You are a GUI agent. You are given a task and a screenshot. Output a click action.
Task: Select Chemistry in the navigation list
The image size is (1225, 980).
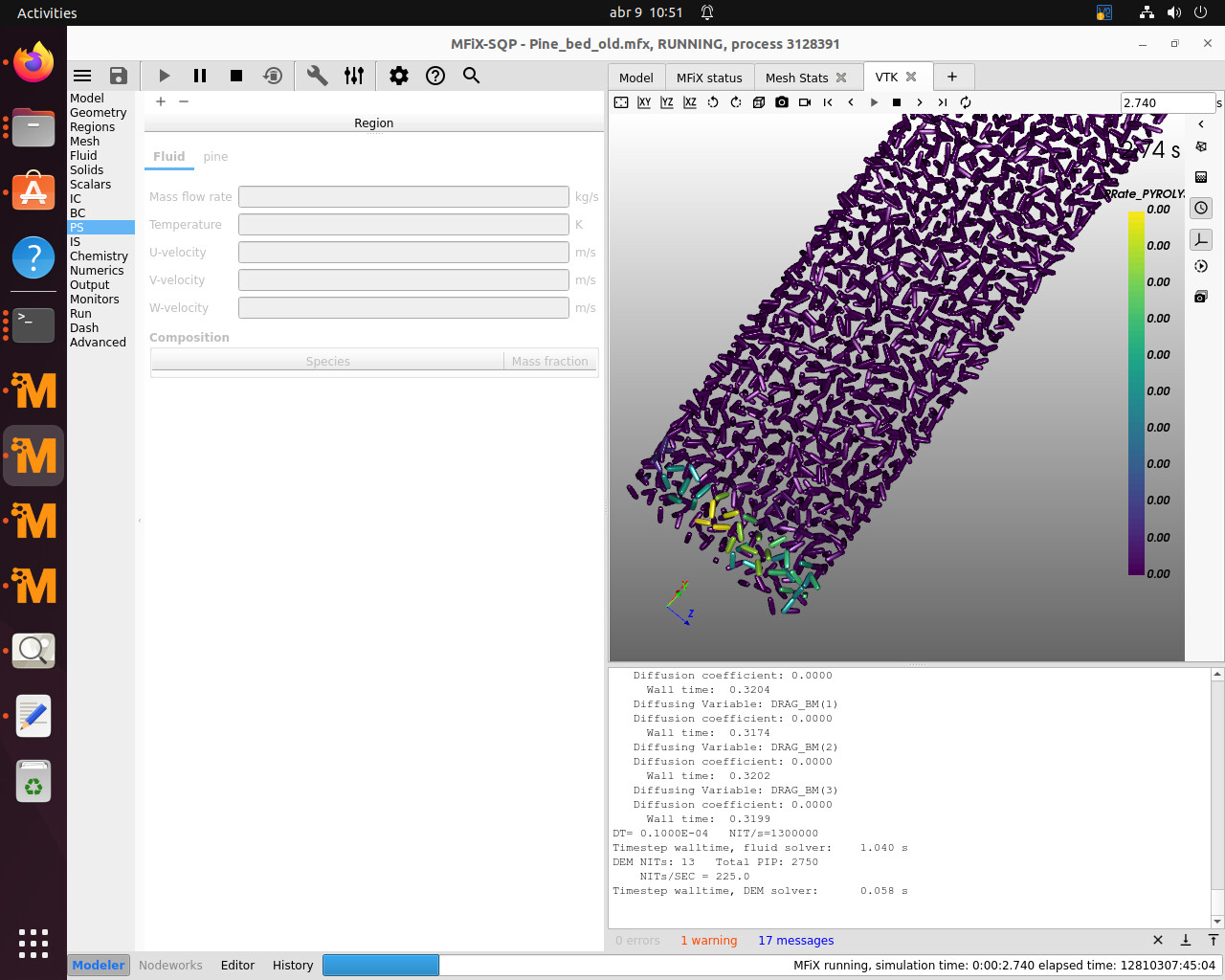coord(99,256)
